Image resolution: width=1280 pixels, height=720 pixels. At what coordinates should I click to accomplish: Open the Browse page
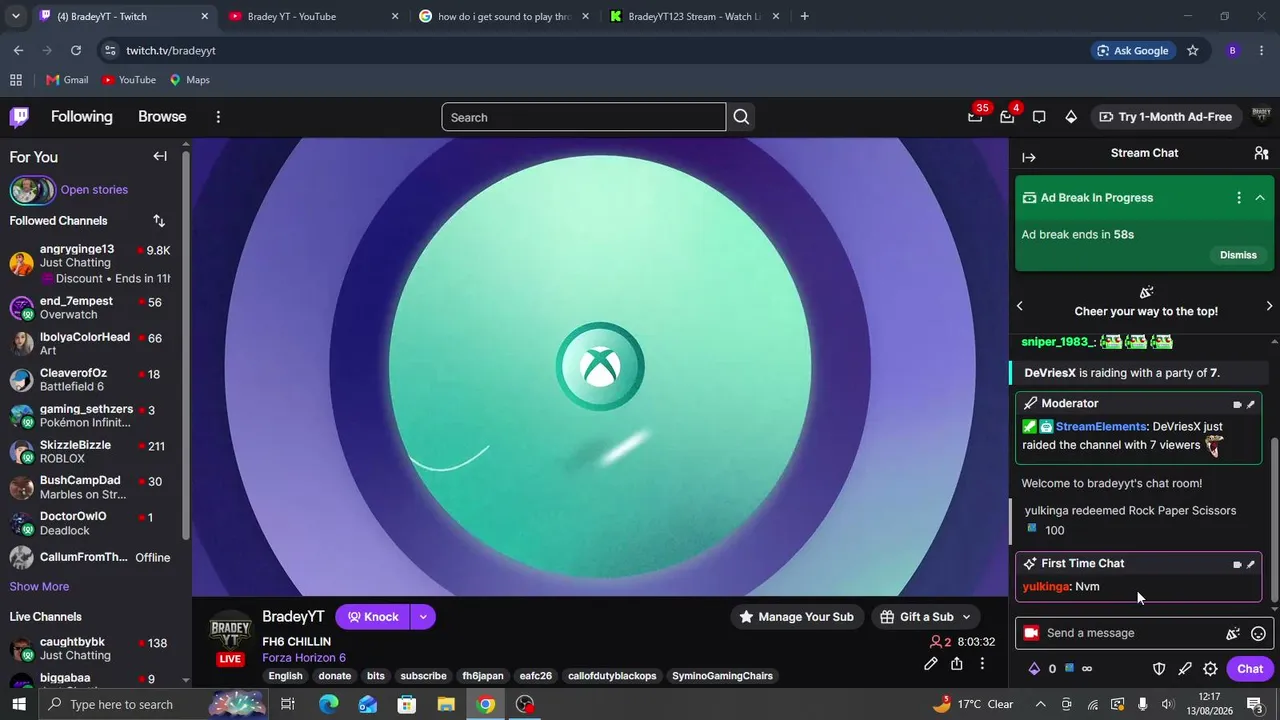(162, 117)
